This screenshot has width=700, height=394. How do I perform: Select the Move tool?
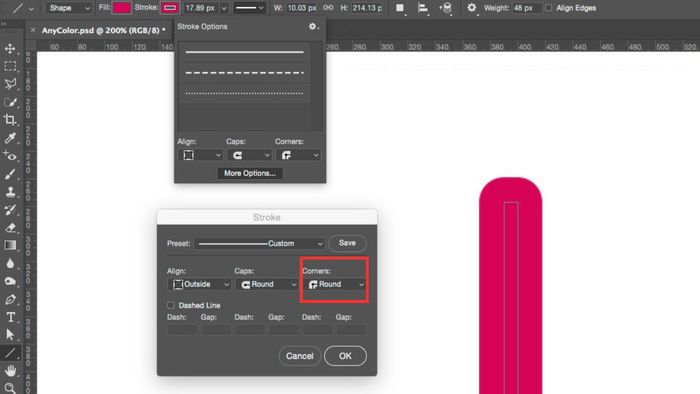[x=10, y=48]
